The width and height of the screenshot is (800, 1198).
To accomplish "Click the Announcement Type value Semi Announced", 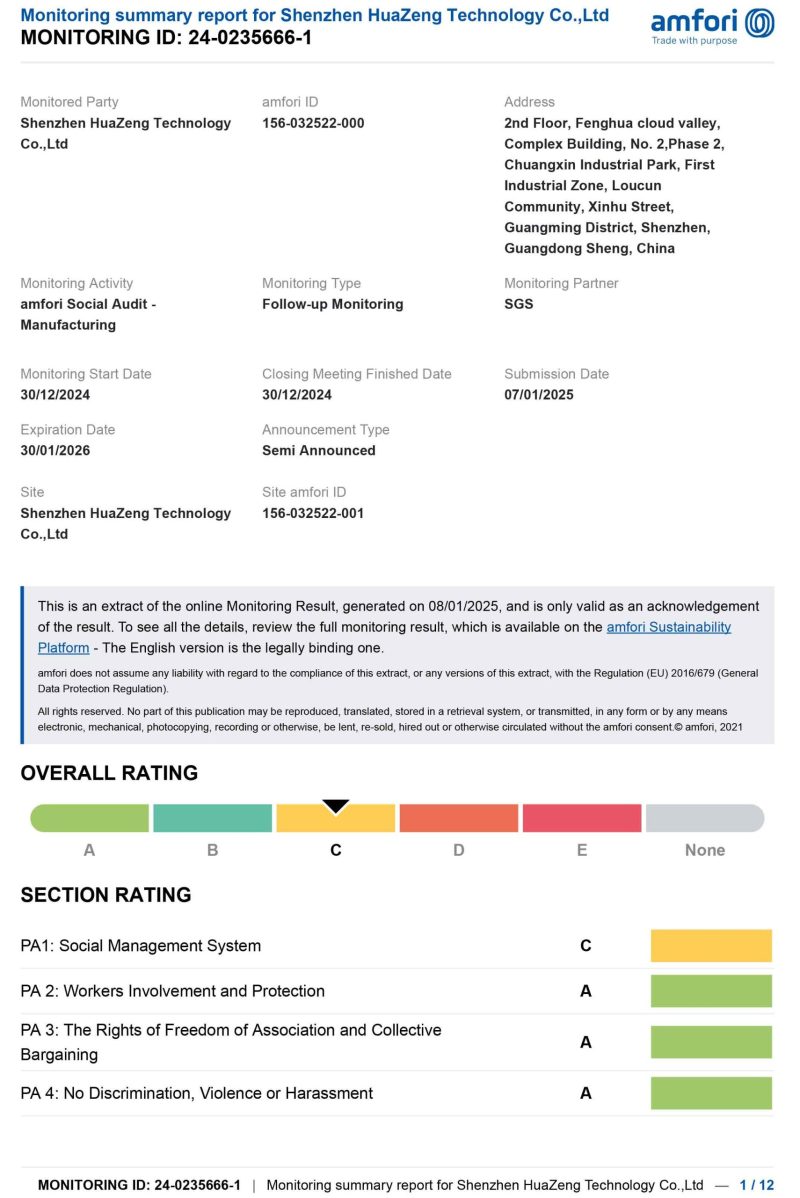I will [x=319, y=451].
